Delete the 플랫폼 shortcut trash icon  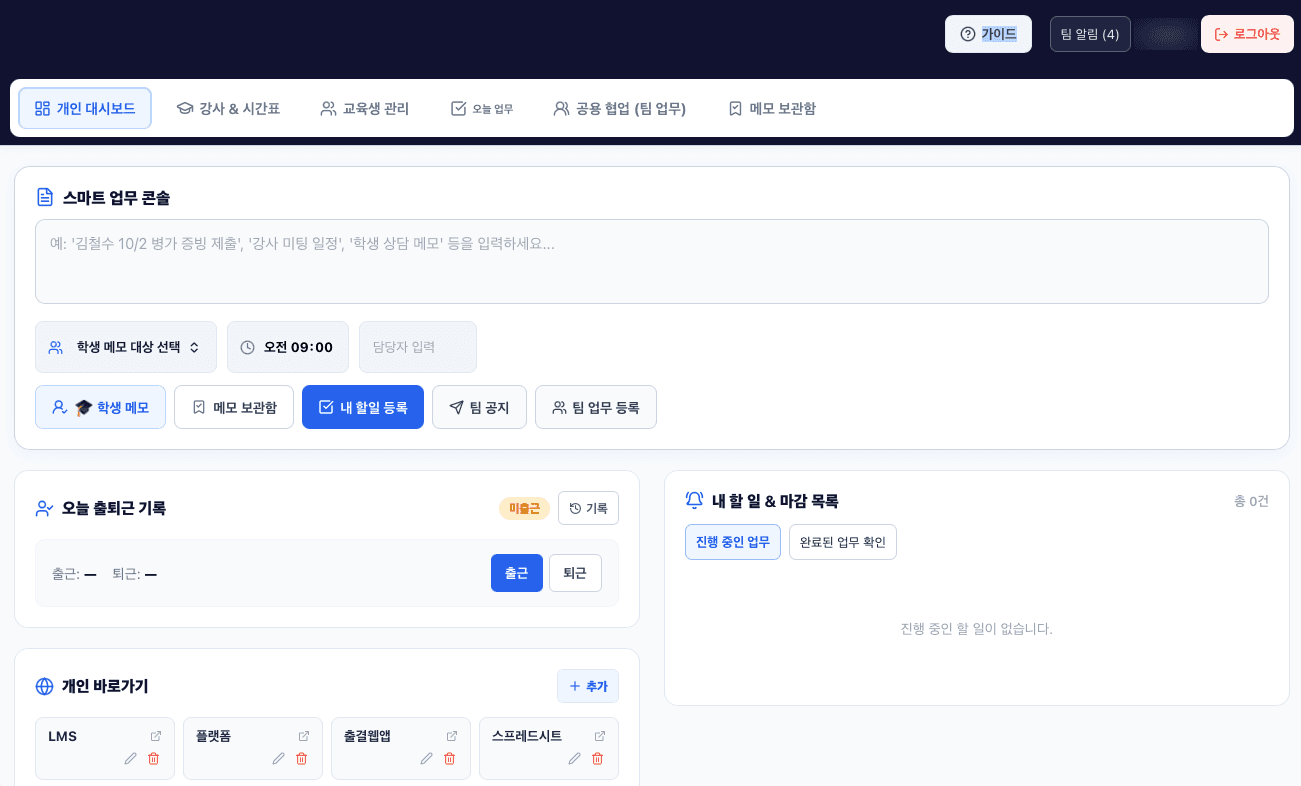(x=301, y=759)
